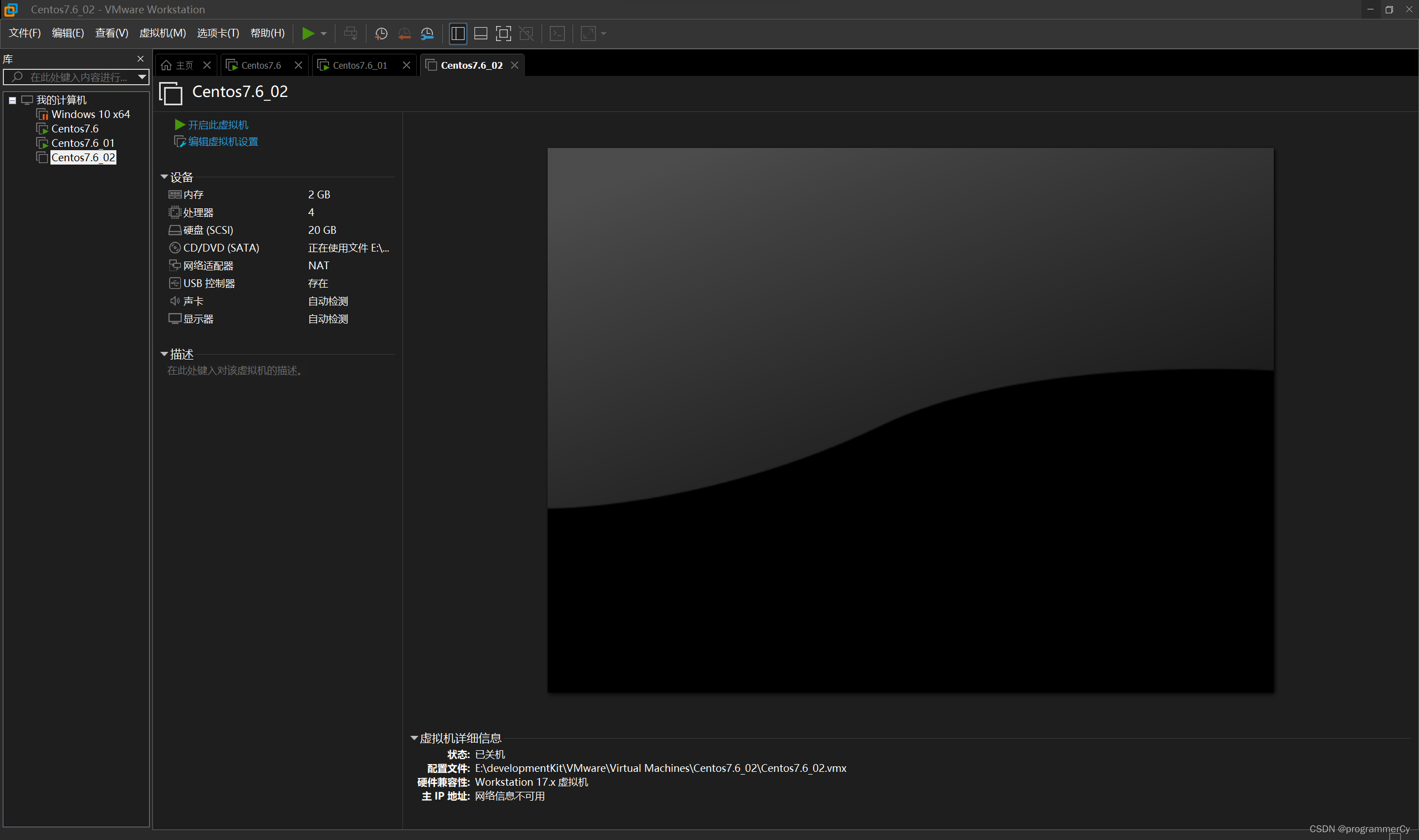The width and height of the screenshot is (1419, 840).
Task: Enter full screen mode icon
Action: pos(503,33)
